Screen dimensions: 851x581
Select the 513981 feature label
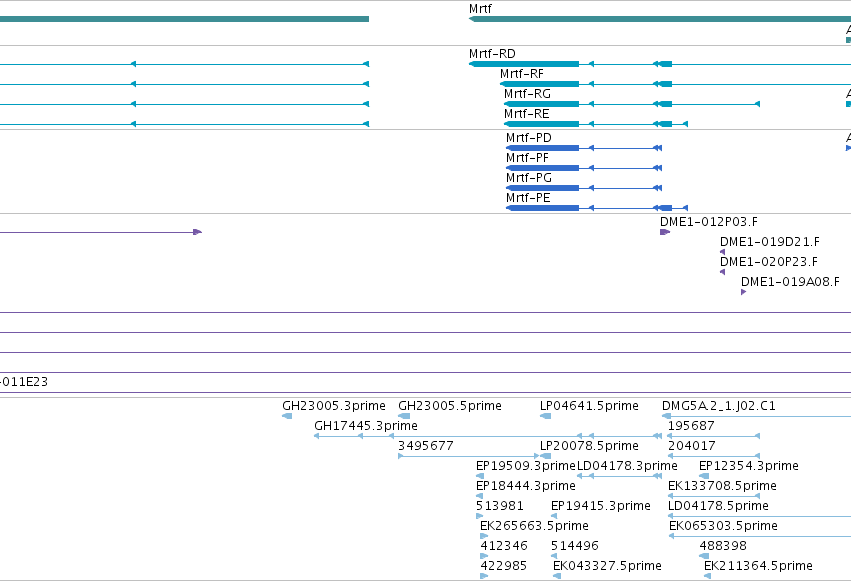(x=499, y=506)
